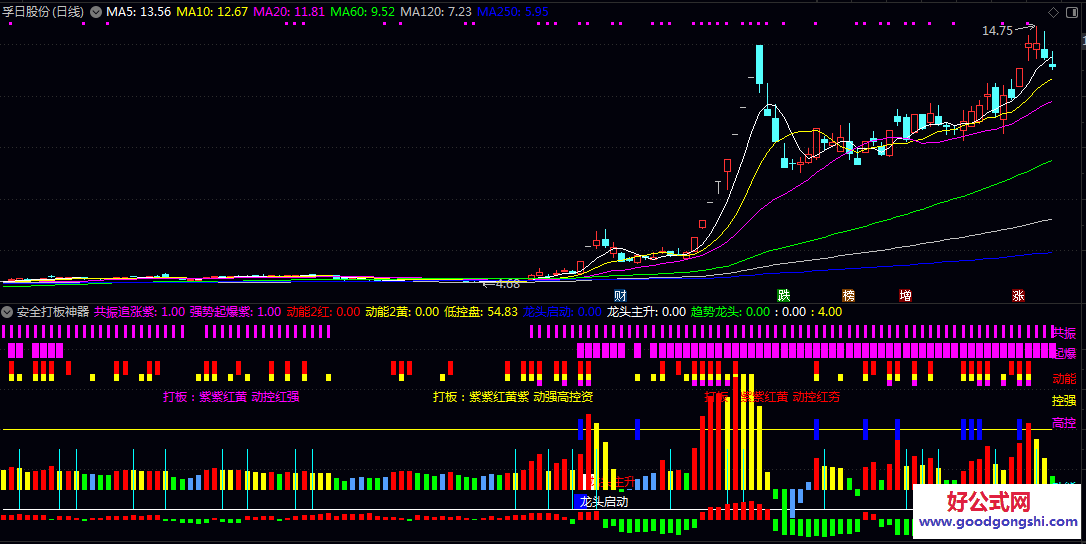Click the 动能2红: 0.00 value
Viewport: 1086px width, 544px height.
[323, 312]
